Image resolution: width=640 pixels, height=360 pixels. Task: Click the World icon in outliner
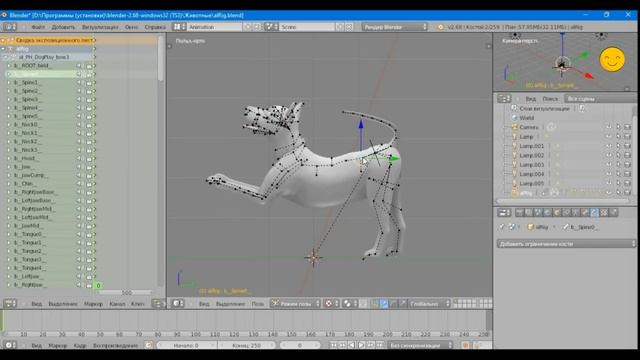point(514,118)
